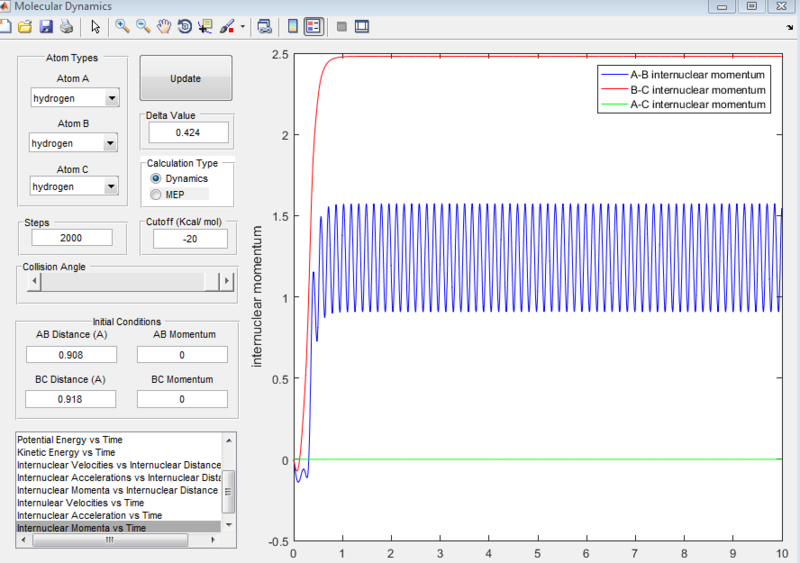Activate the Pan hand tool

coord(164,27)
